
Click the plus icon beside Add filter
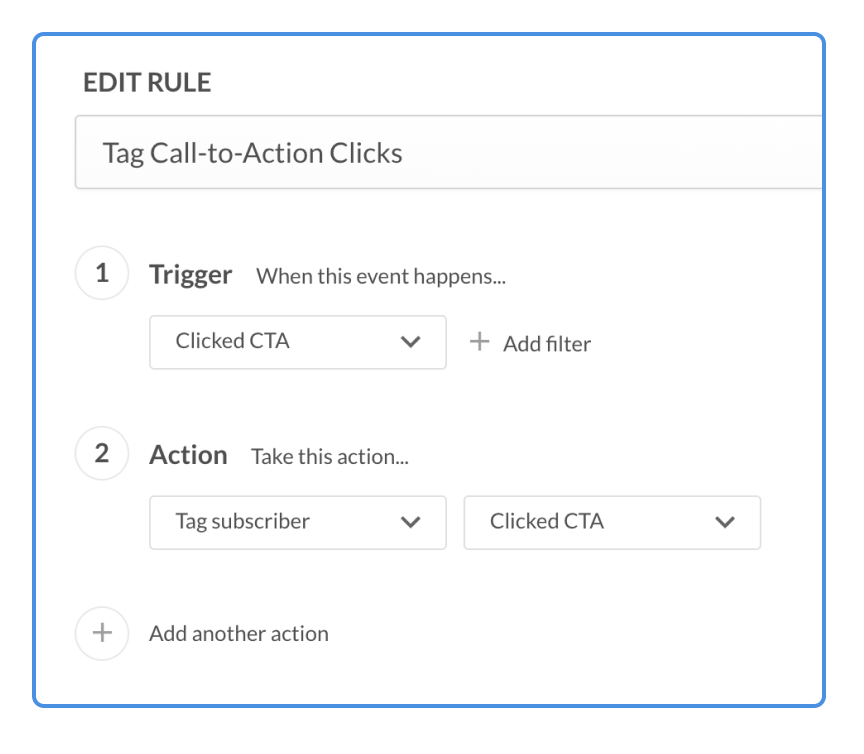[x=480, y=342]
